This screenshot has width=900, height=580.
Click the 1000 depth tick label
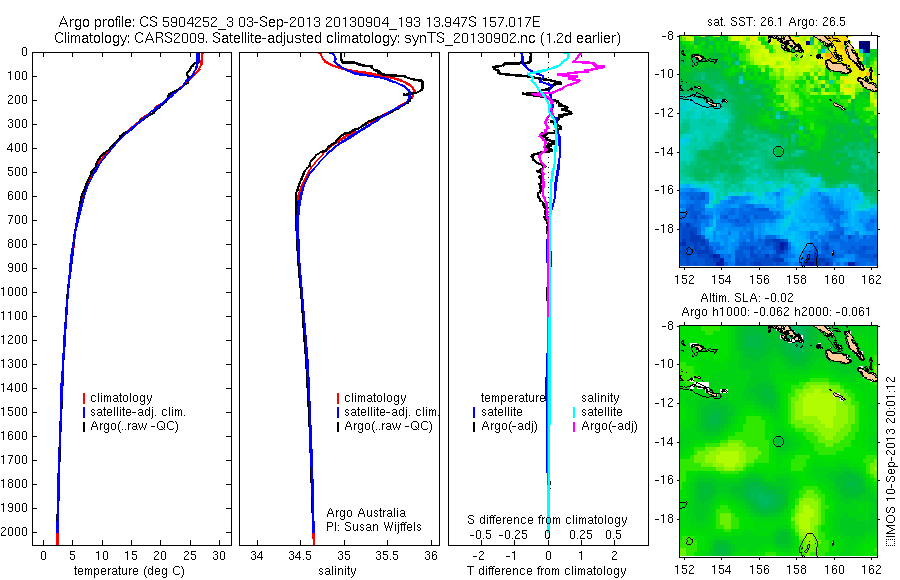(x=15, y=292)
